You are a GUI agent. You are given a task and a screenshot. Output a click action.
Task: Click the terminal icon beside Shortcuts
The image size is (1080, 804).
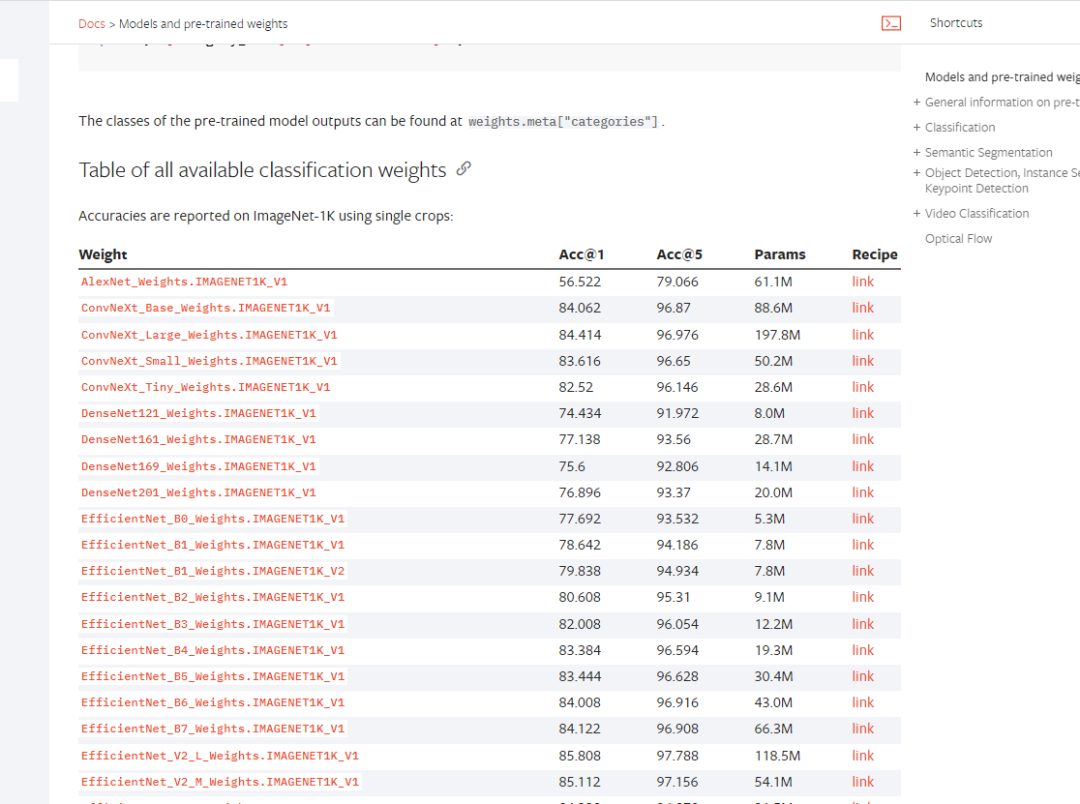(x=891, y=23)
